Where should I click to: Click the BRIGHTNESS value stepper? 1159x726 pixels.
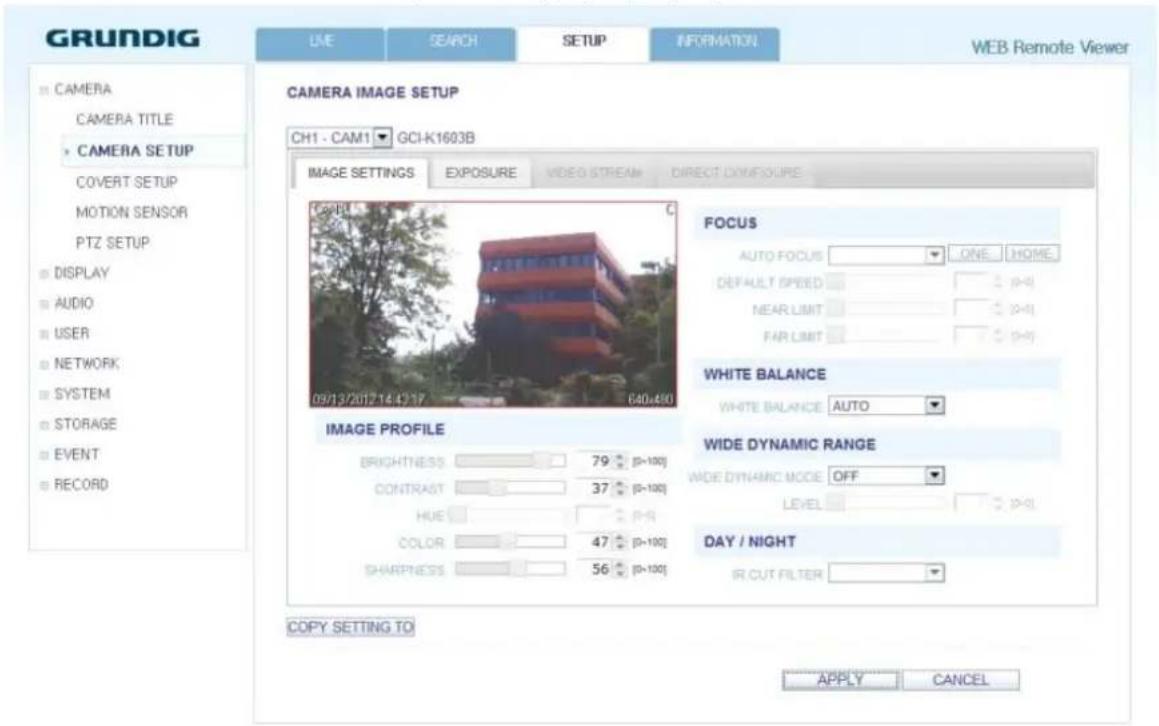pyautogui.click(x=621, y=461)
